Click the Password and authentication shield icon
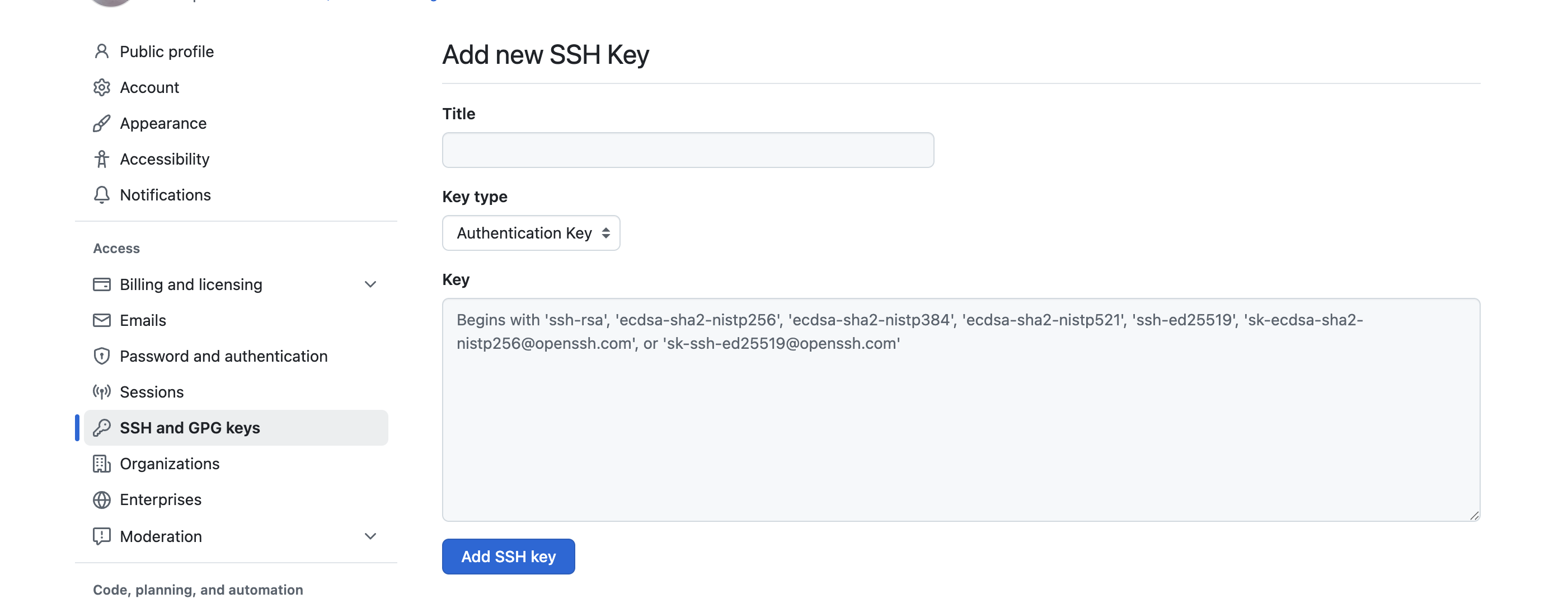Image resolution: width=1568 pixels, height=598 pixels. click(102, 356)
